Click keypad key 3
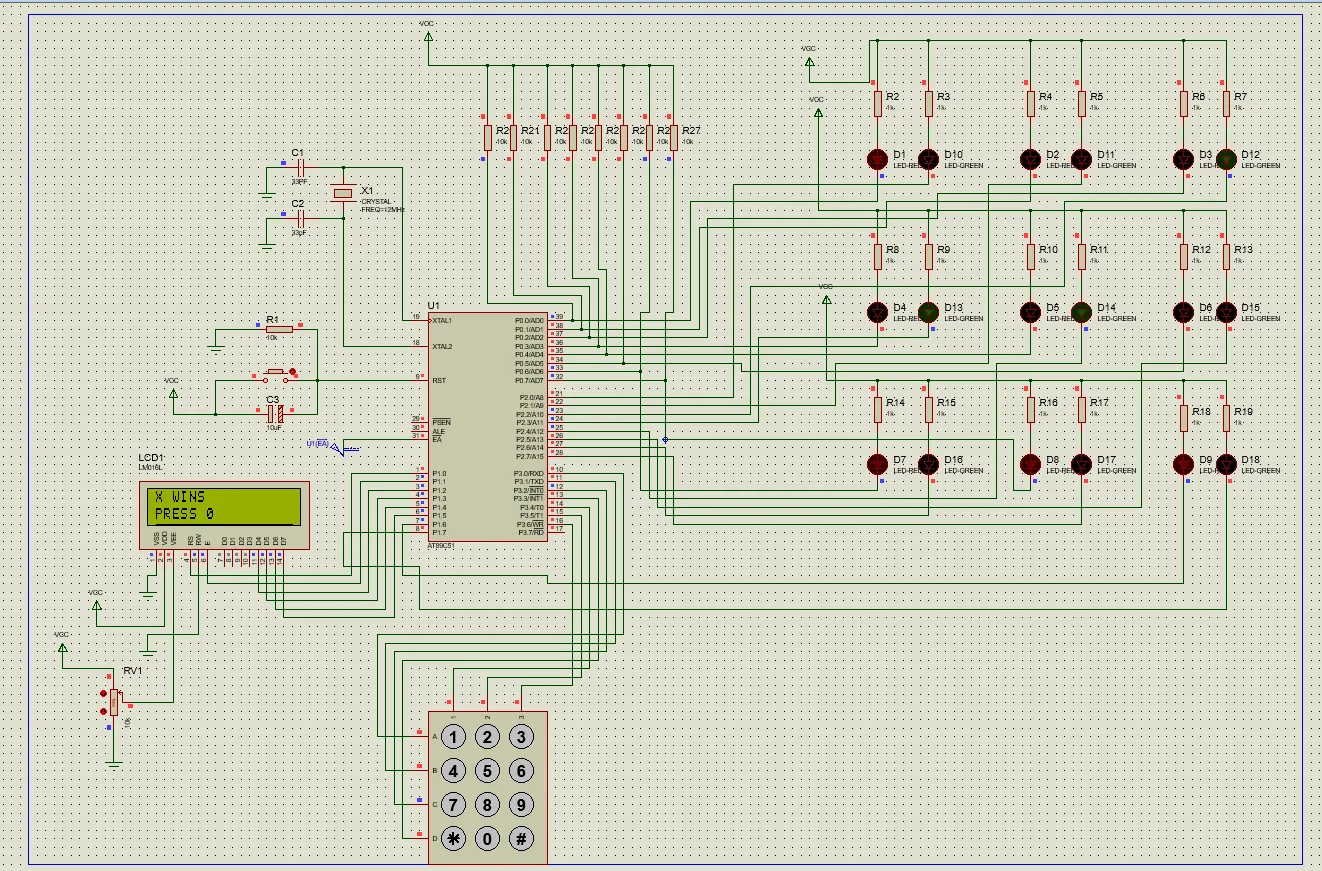Viewport: 1322px width, 871px height. [521, 738]
